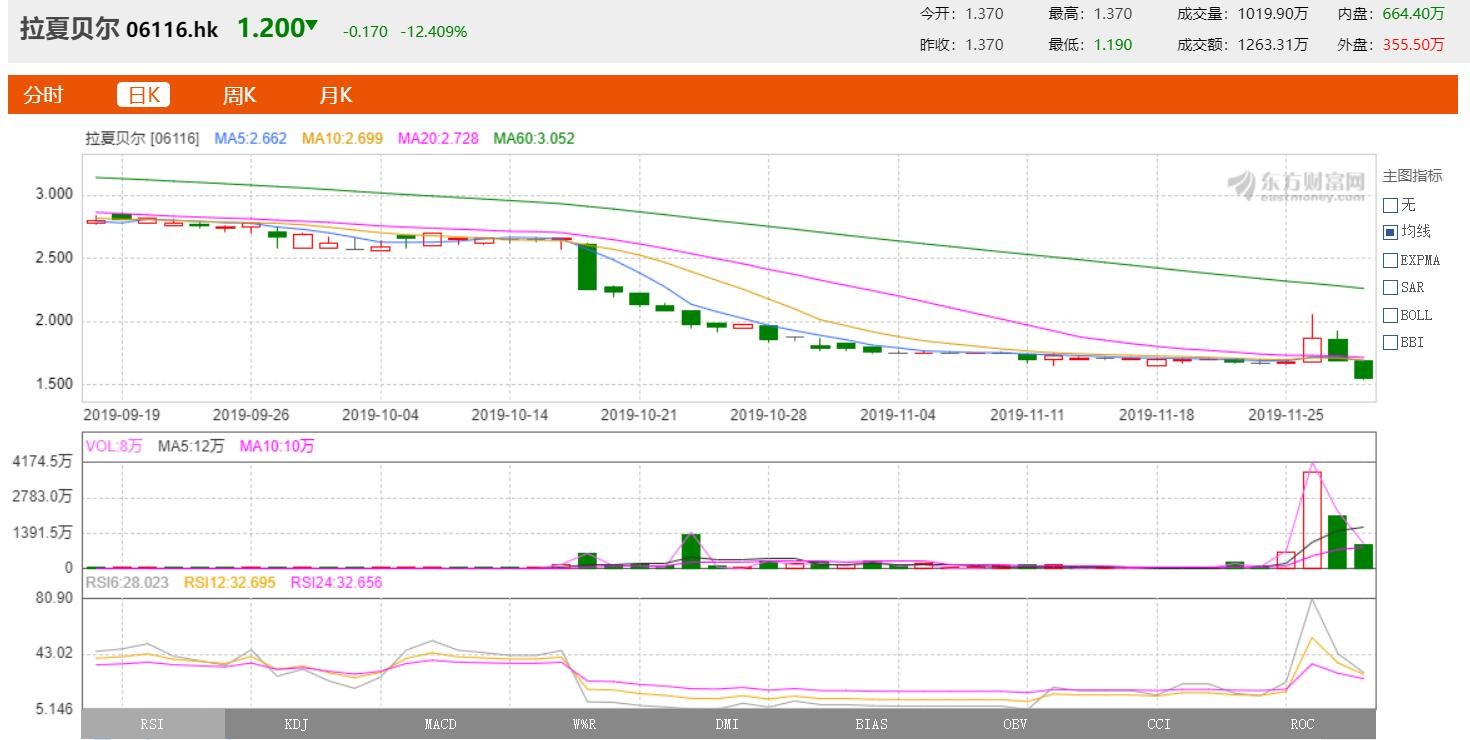Show the MACD indicator
Screen dimensions: 1470x740
[x=440, y=724]
